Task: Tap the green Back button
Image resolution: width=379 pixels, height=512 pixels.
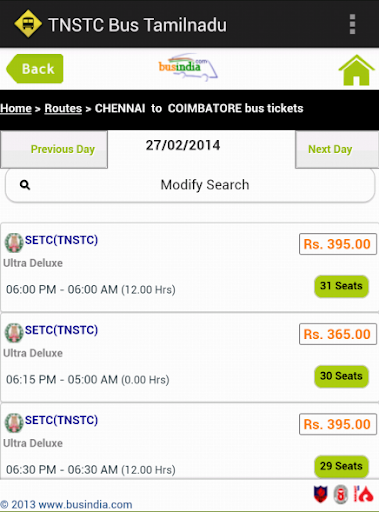Action: pyautogui.click(x=35, y=69)
